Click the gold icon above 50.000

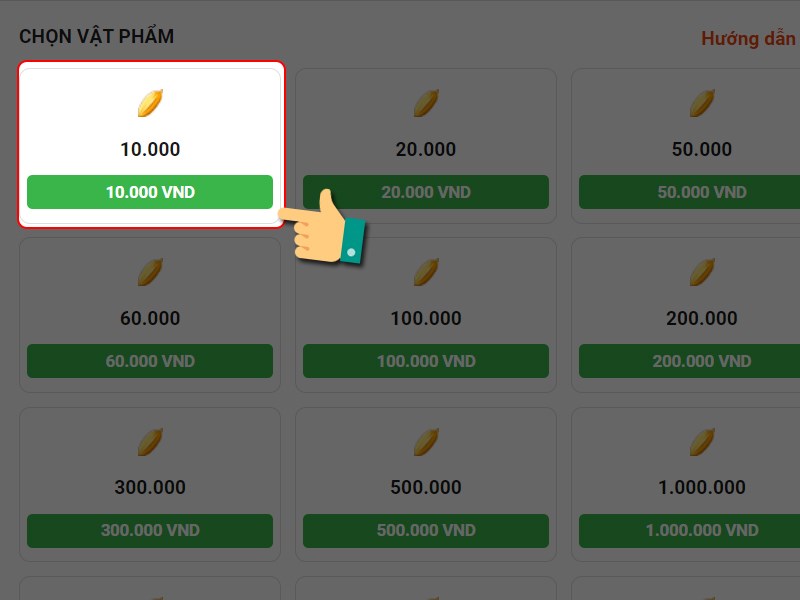point(702,102)
